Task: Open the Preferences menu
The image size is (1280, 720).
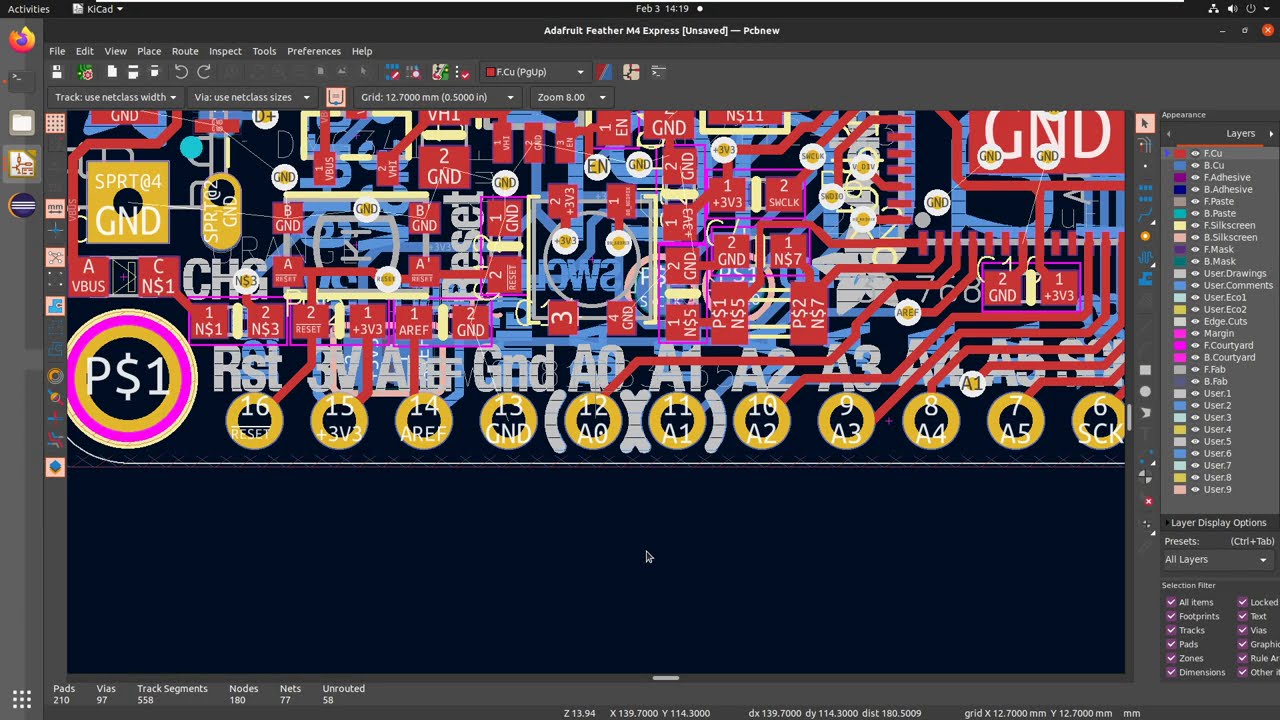Action: pyautogui.click(x=314, y=51)
